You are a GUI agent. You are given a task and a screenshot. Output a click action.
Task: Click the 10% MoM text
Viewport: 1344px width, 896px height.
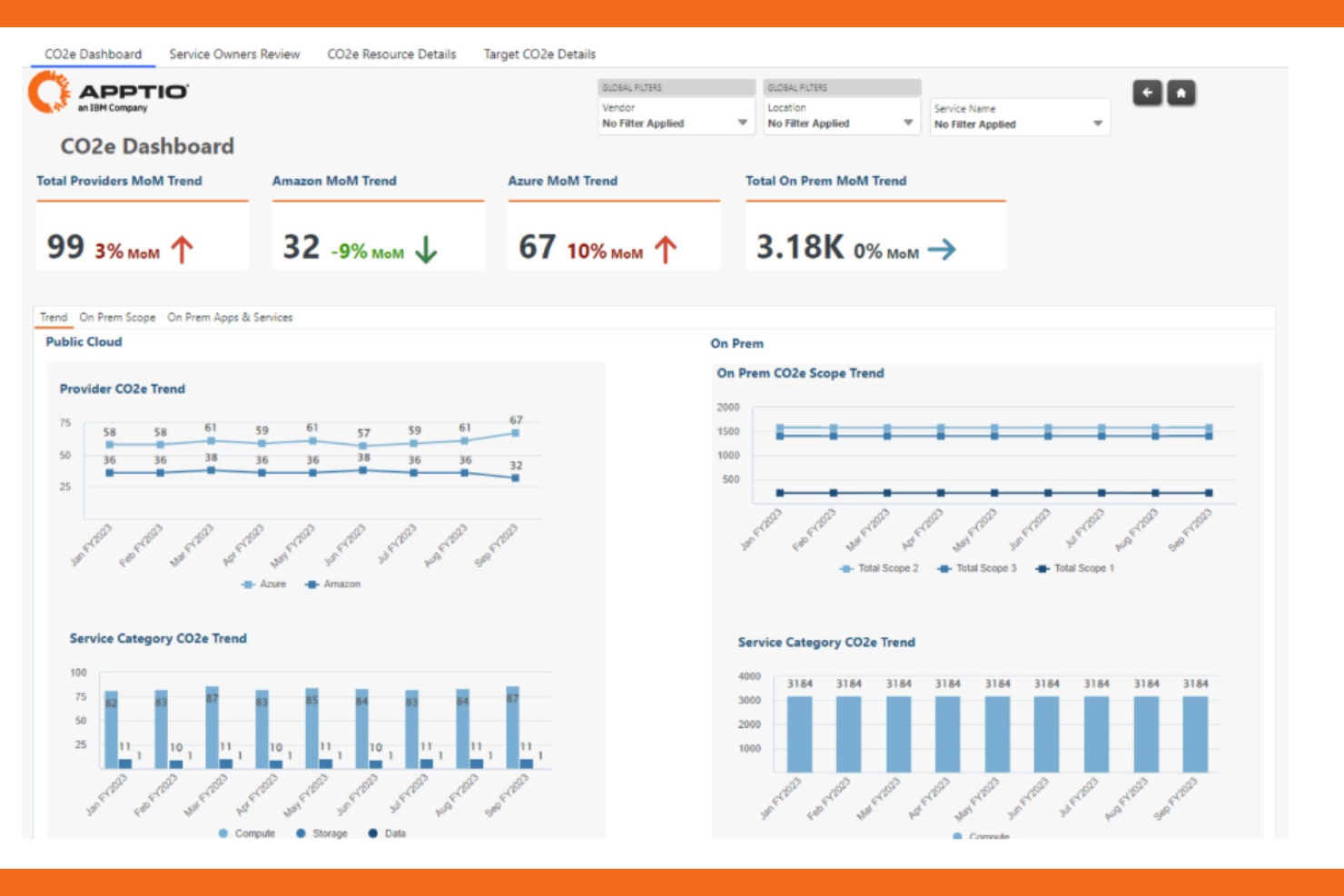(x=605, y=251)
